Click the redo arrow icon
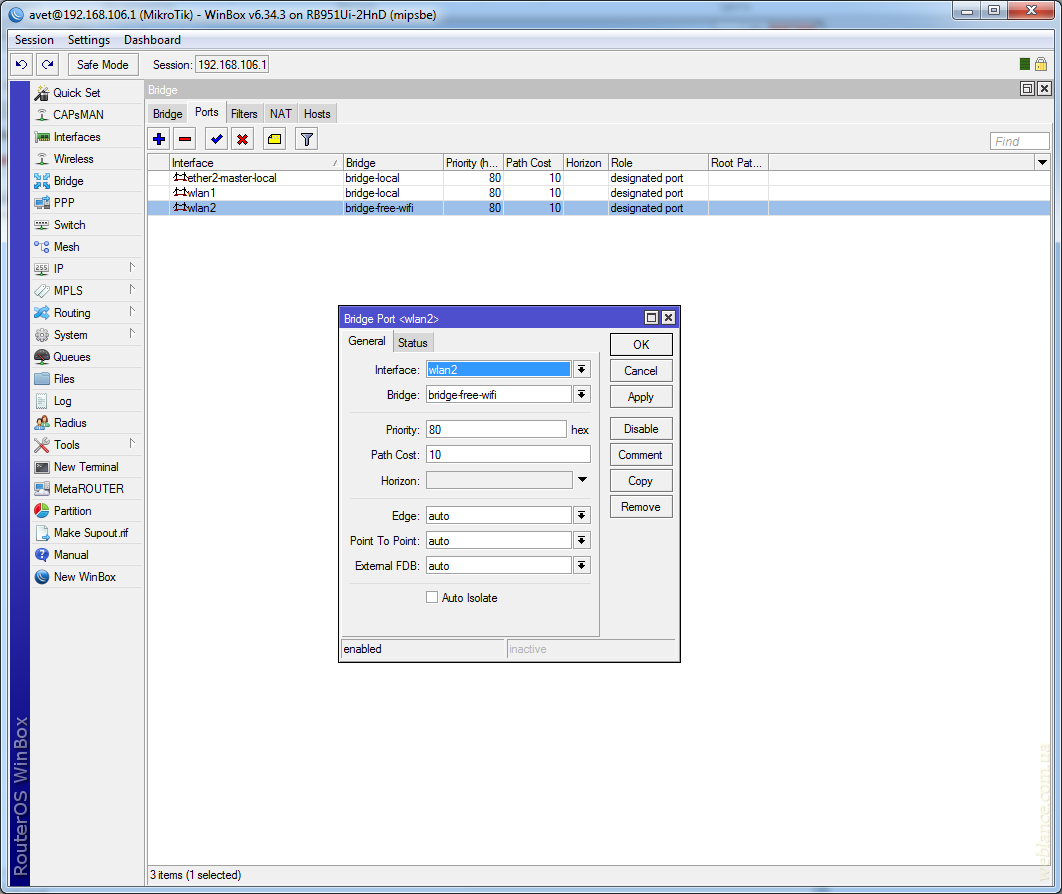 [x=47, y=64]
